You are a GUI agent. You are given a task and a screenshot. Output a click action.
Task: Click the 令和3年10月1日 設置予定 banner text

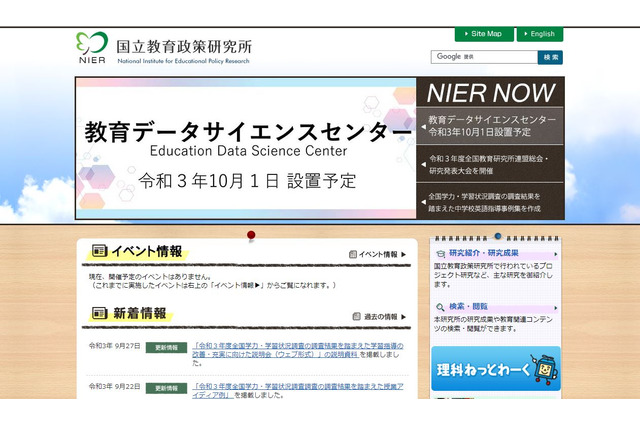point(247,181)
